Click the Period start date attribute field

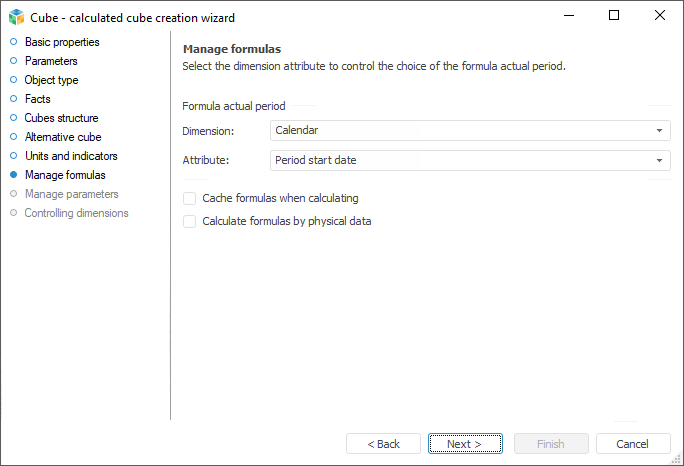pos(460,160)
